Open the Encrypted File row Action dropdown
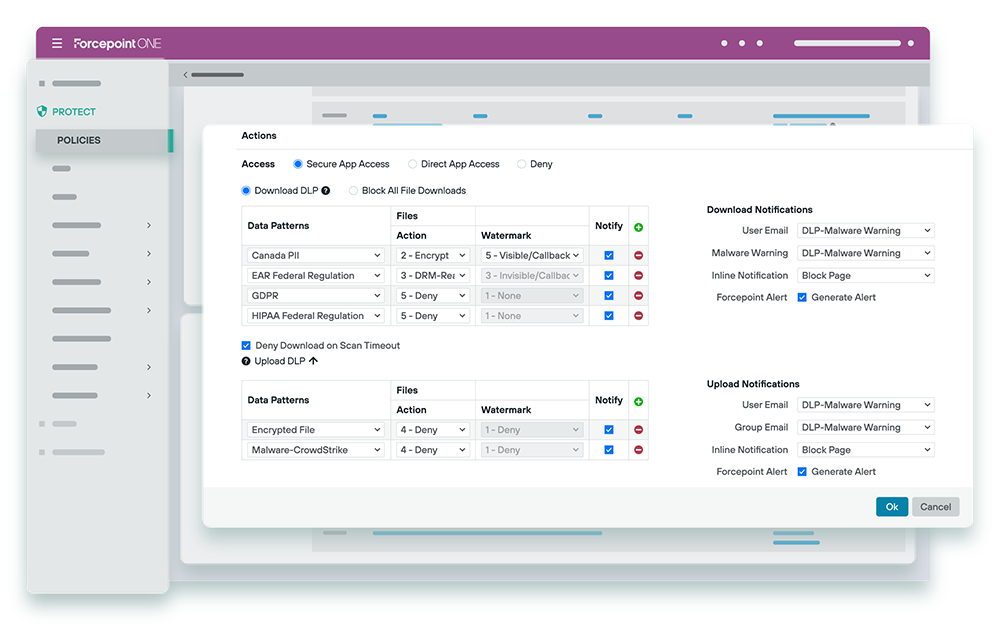Screen dimensions: 1000x637 [x=432, y=430]
